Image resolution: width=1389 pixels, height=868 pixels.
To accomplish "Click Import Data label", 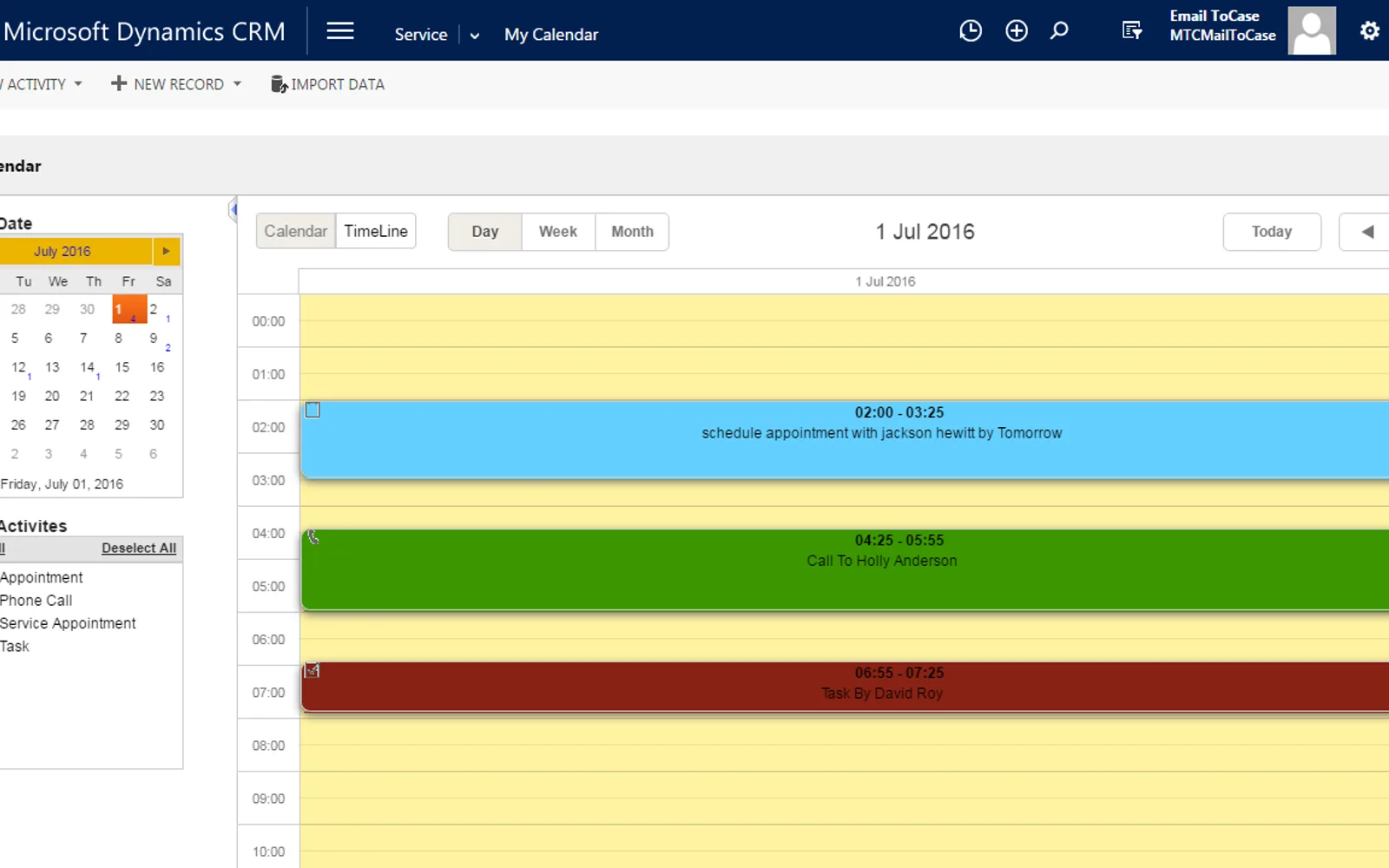I will click(x=338, y=84).
